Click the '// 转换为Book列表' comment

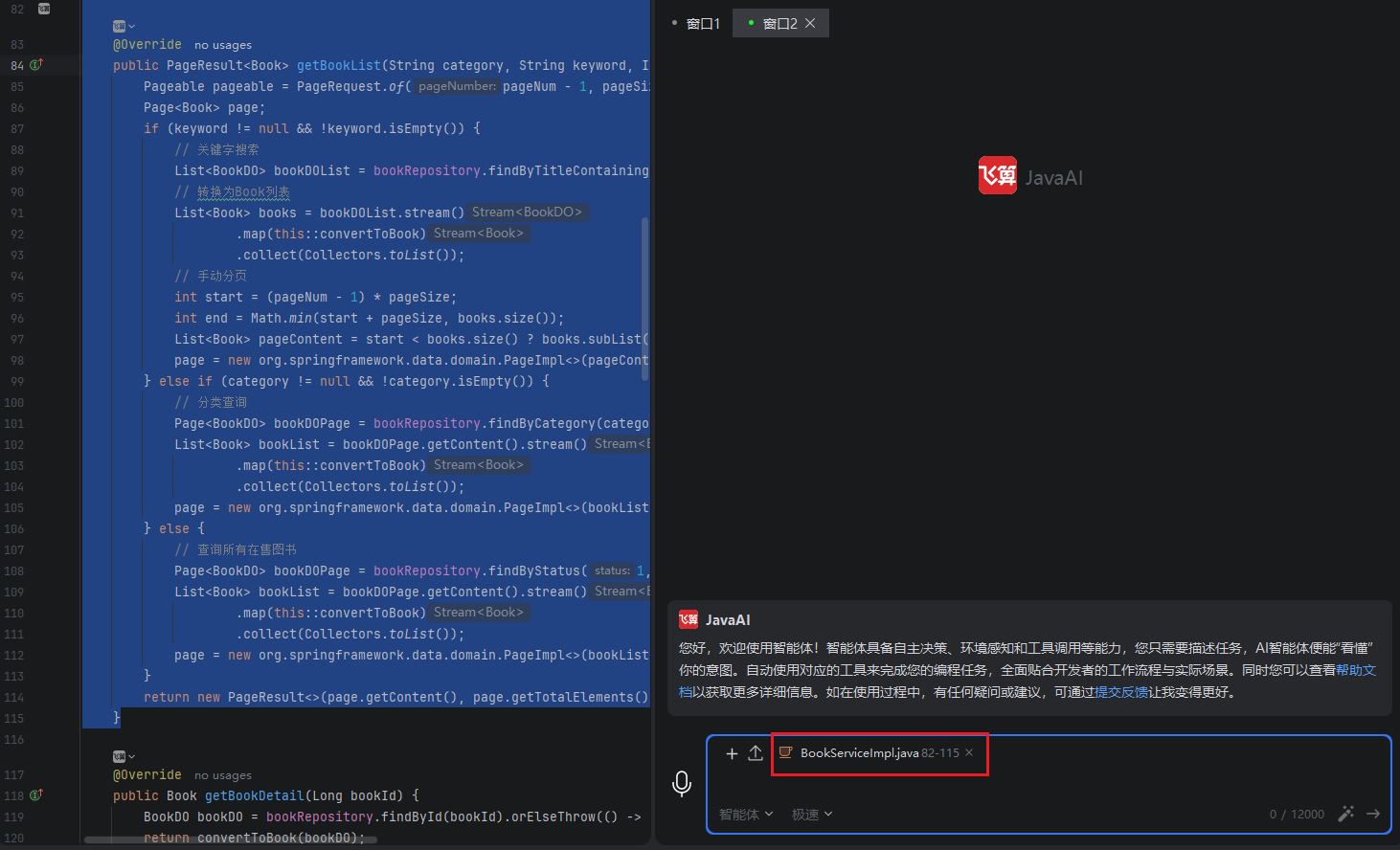point(232,191)
